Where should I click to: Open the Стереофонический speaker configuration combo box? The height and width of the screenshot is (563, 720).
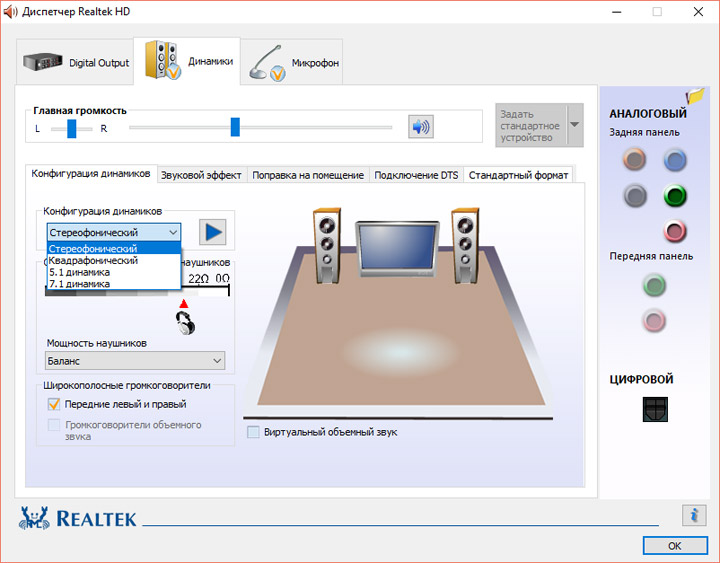coord(114,232)
